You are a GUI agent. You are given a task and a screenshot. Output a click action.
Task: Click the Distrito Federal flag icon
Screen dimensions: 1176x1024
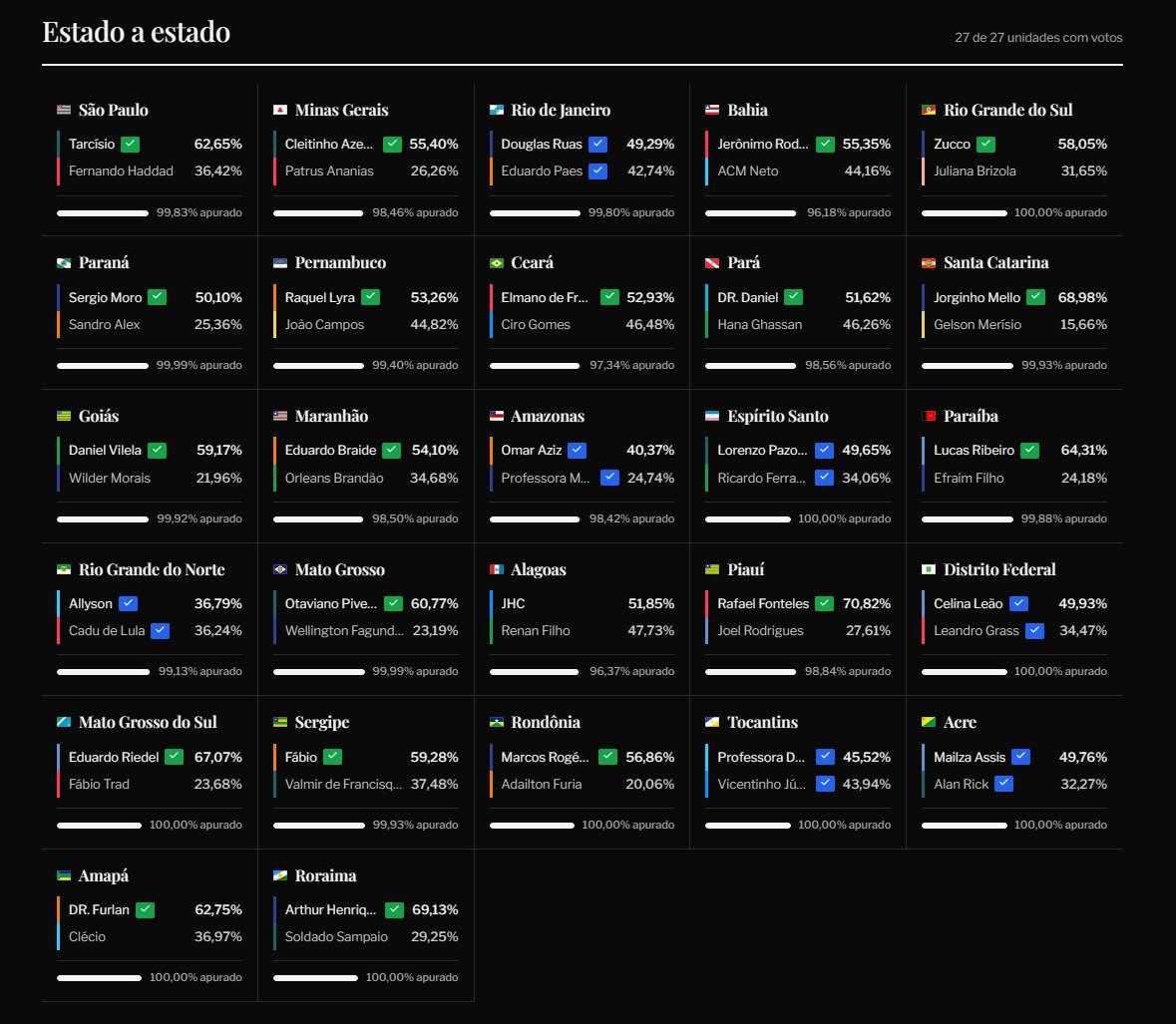point(929,569)
